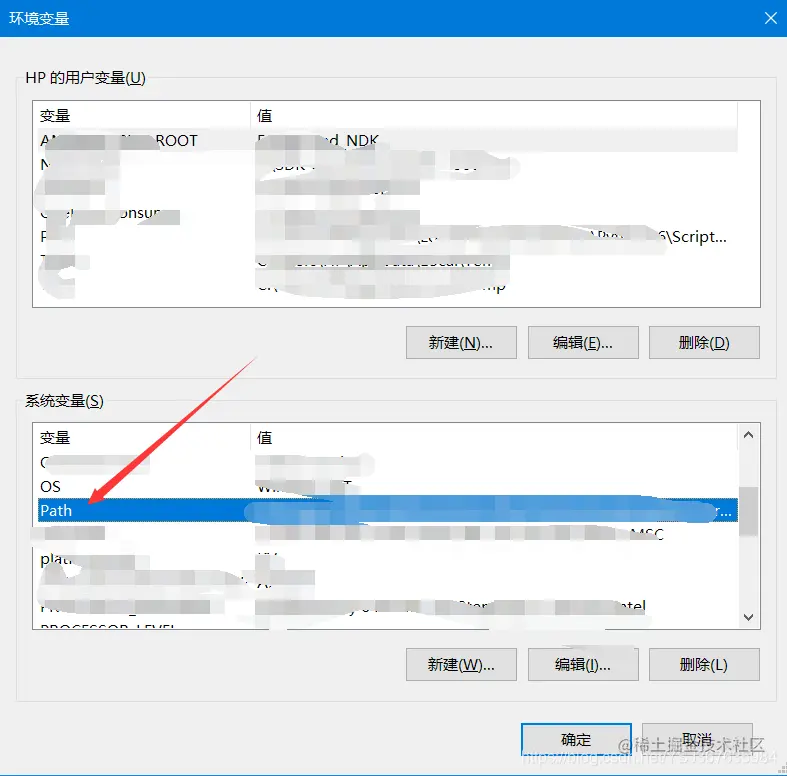Viewport: 787px width, 776px height.
Task: Click 值 column header in system variables list
Action: point(494,437)
